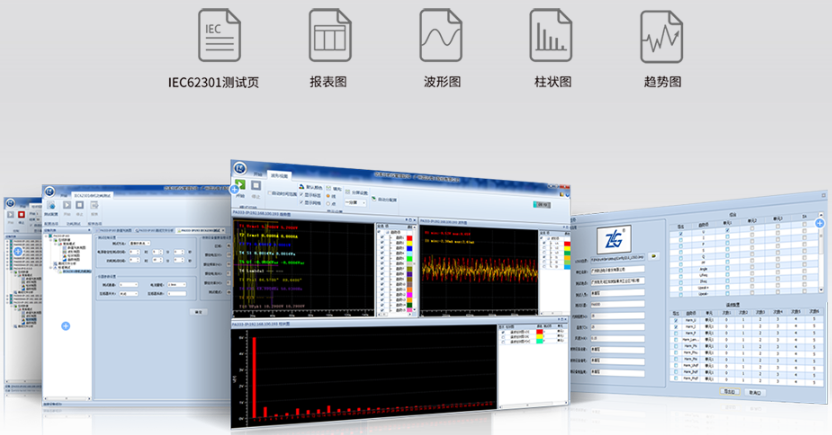The height and width of the screenshot is (435, 832).
Task: Select the line (线) radio button
Action: [328, 196]
